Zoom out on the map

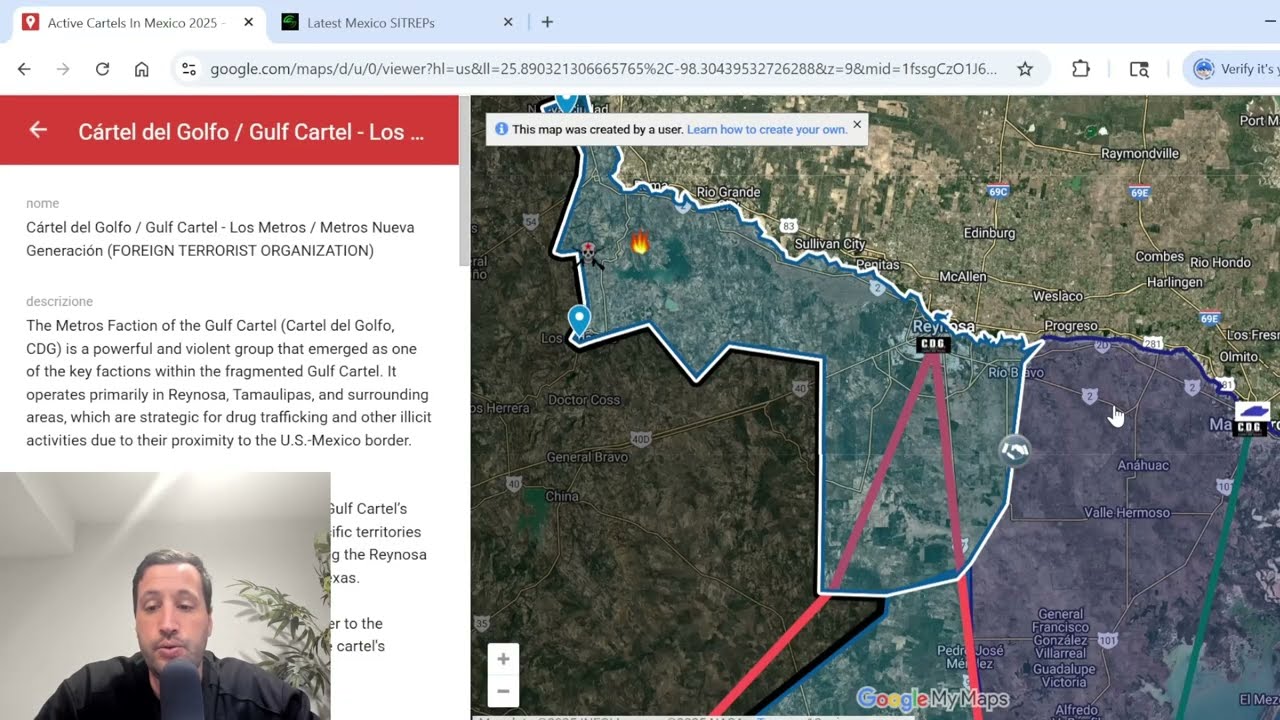coord(503,691)
